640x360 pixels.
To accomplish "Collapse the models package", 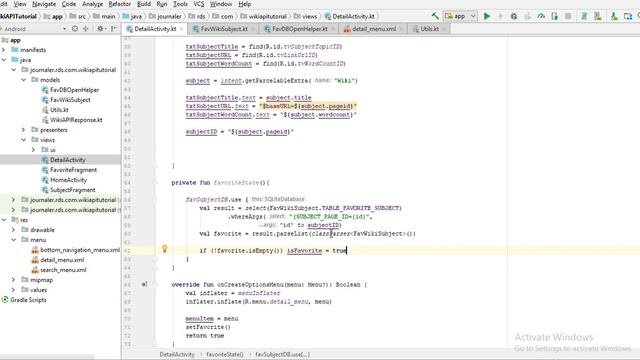I will (x=23, y=80).
